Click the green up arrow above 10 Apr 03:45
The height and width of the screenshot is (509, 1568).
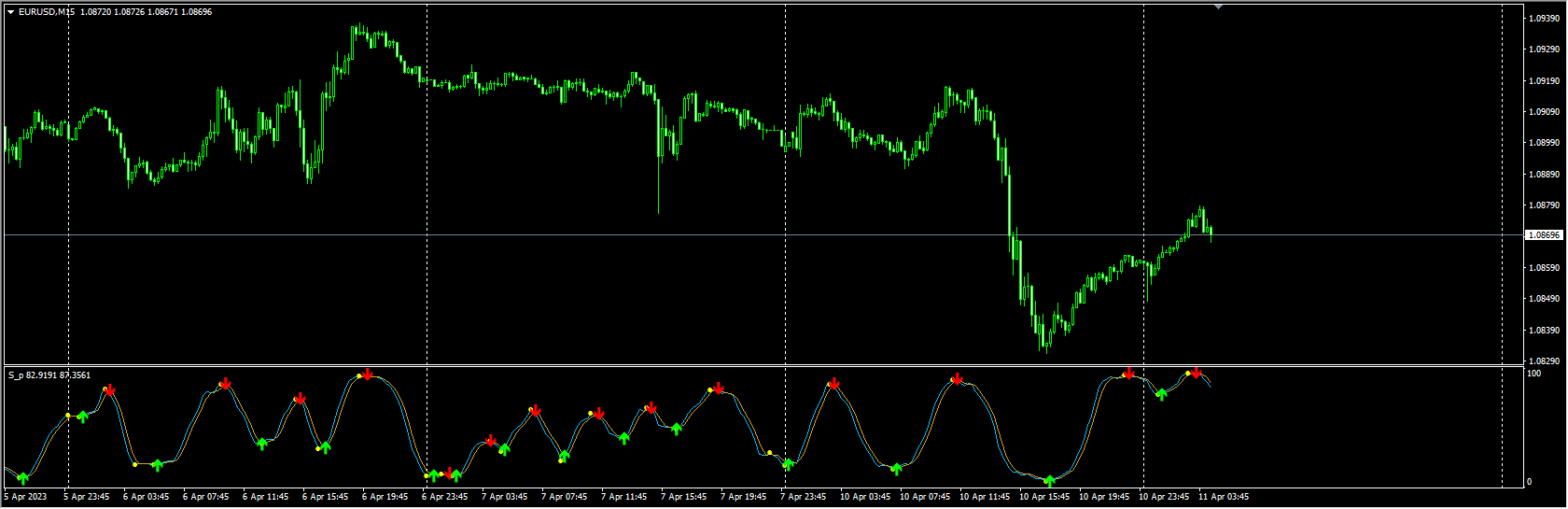pyautogui.click(x=897, y=469)
